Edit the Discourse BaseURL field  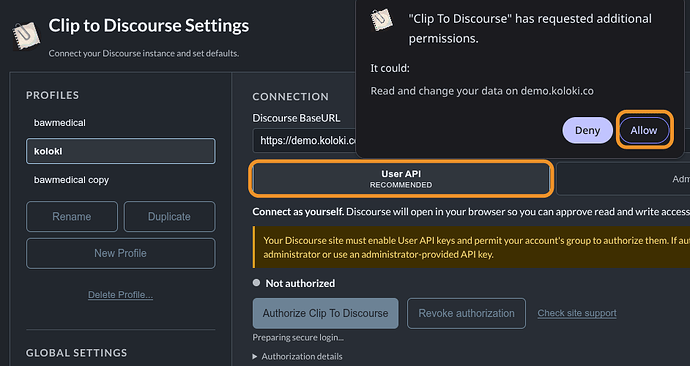(305, 141)
